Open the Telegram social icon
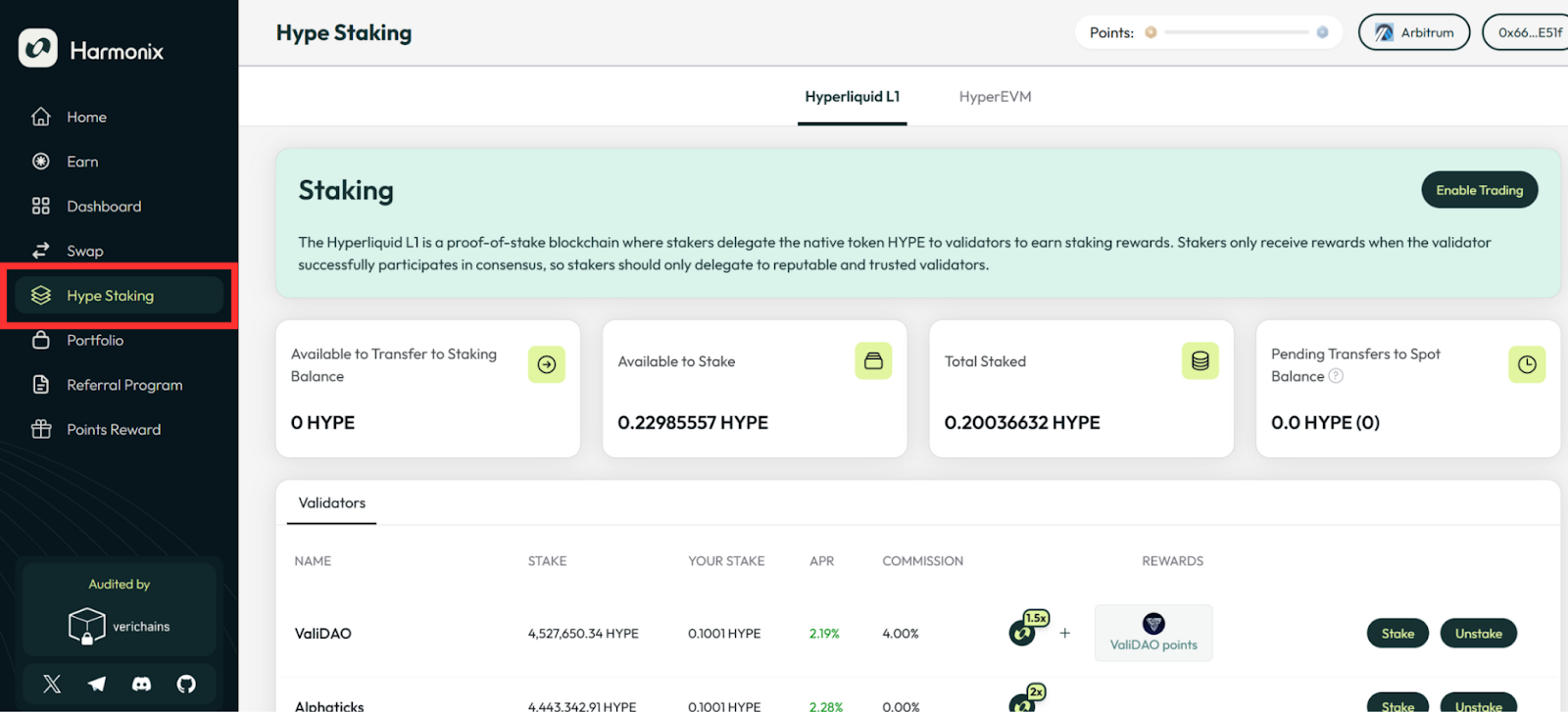 (97, 684)
